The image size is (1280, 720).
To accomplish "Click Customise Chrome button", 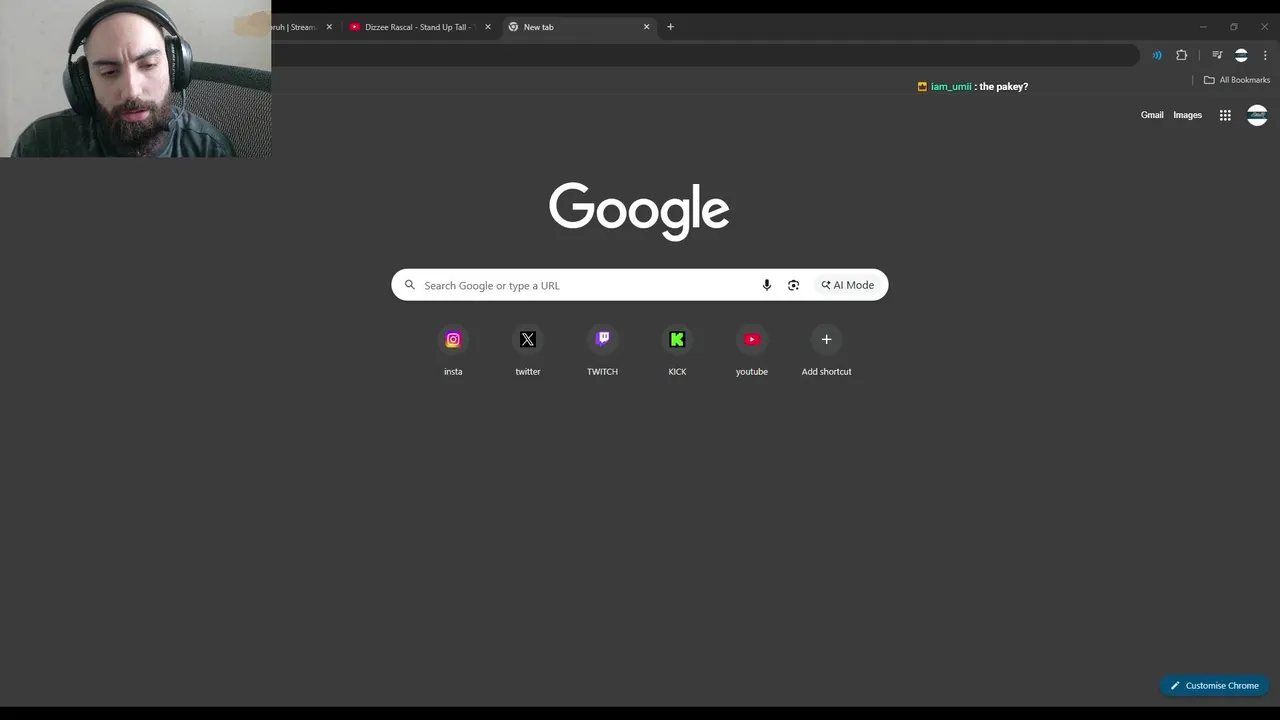I will 1214,685.
